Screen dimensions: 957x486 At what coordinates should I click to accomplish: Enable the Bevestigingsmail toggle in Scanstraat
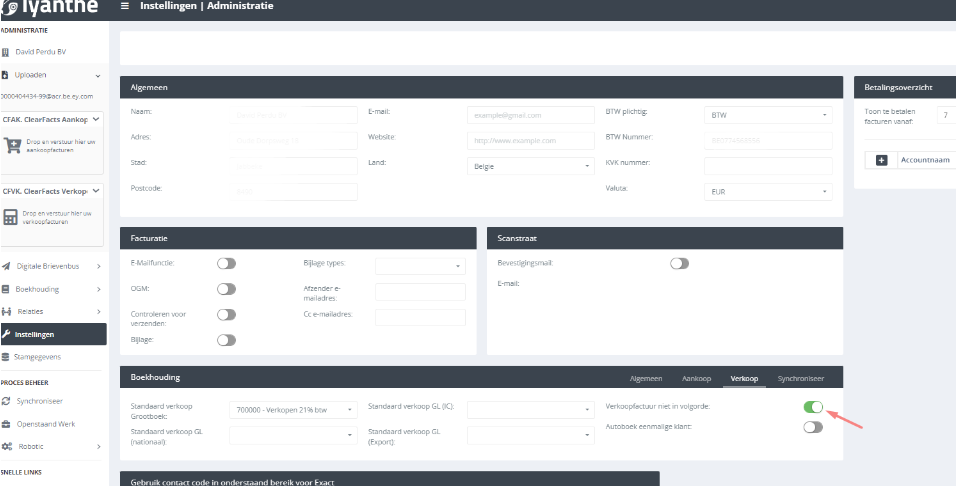pos(680,264)
